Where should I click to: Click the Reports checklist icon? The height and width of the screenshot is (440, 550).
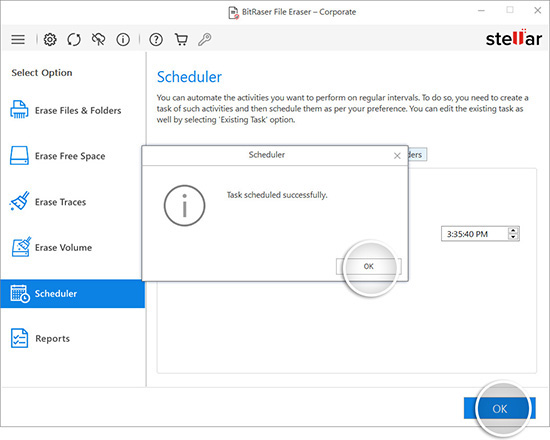click(19, 338)
